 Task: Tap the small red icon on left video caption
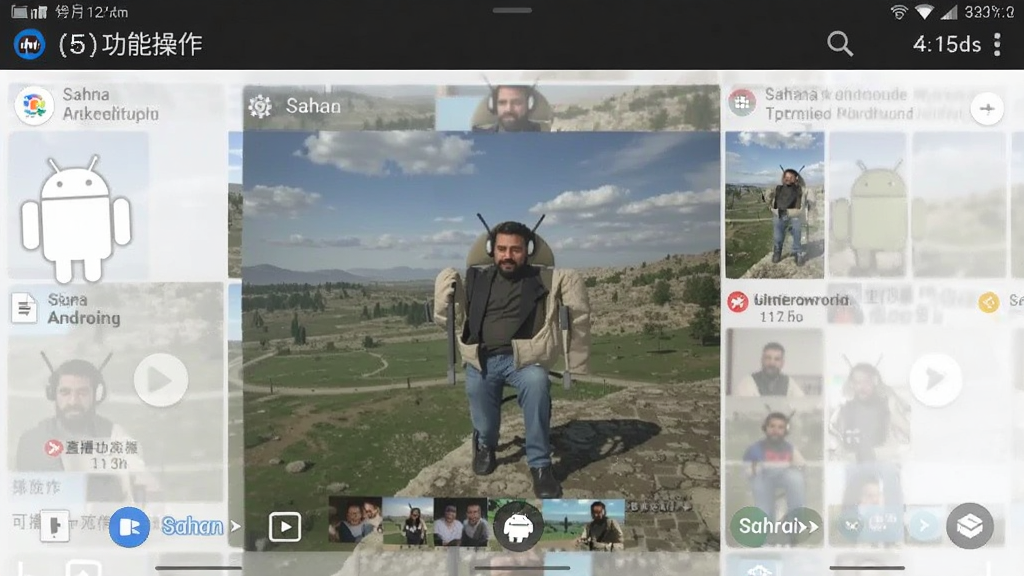(53, 448)
